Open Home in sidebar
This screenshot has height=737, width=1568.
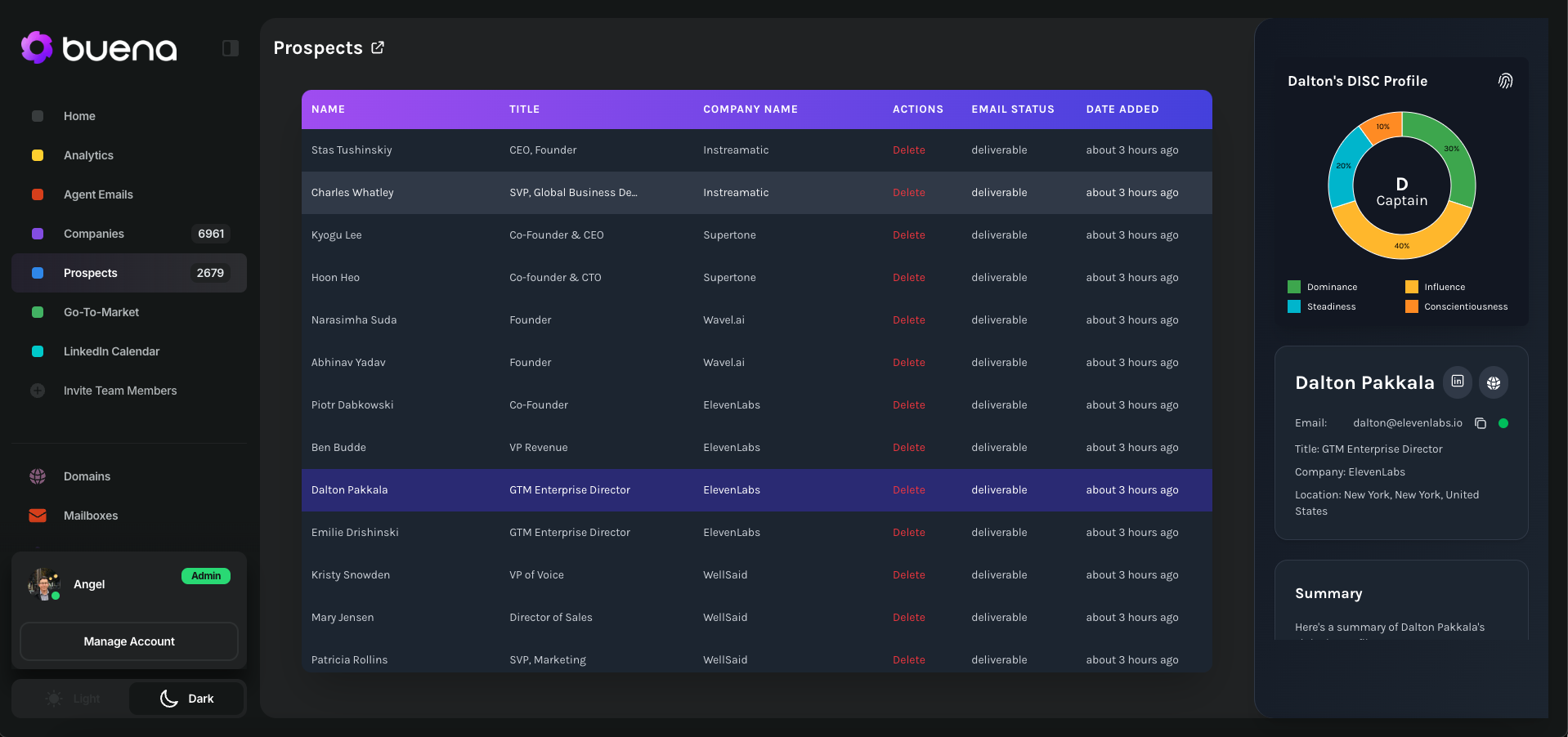(x=129, y=116)
